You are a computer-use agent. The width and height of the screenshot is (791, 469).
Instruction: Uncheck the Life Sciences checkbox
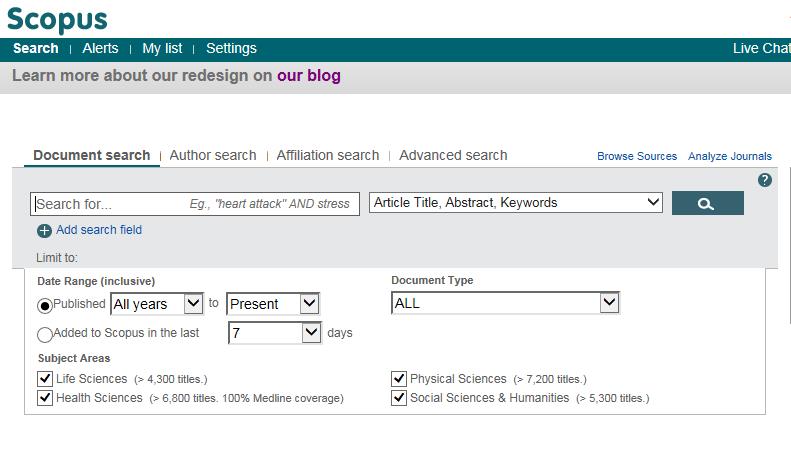pyautogui.click(x=45, y=379)
